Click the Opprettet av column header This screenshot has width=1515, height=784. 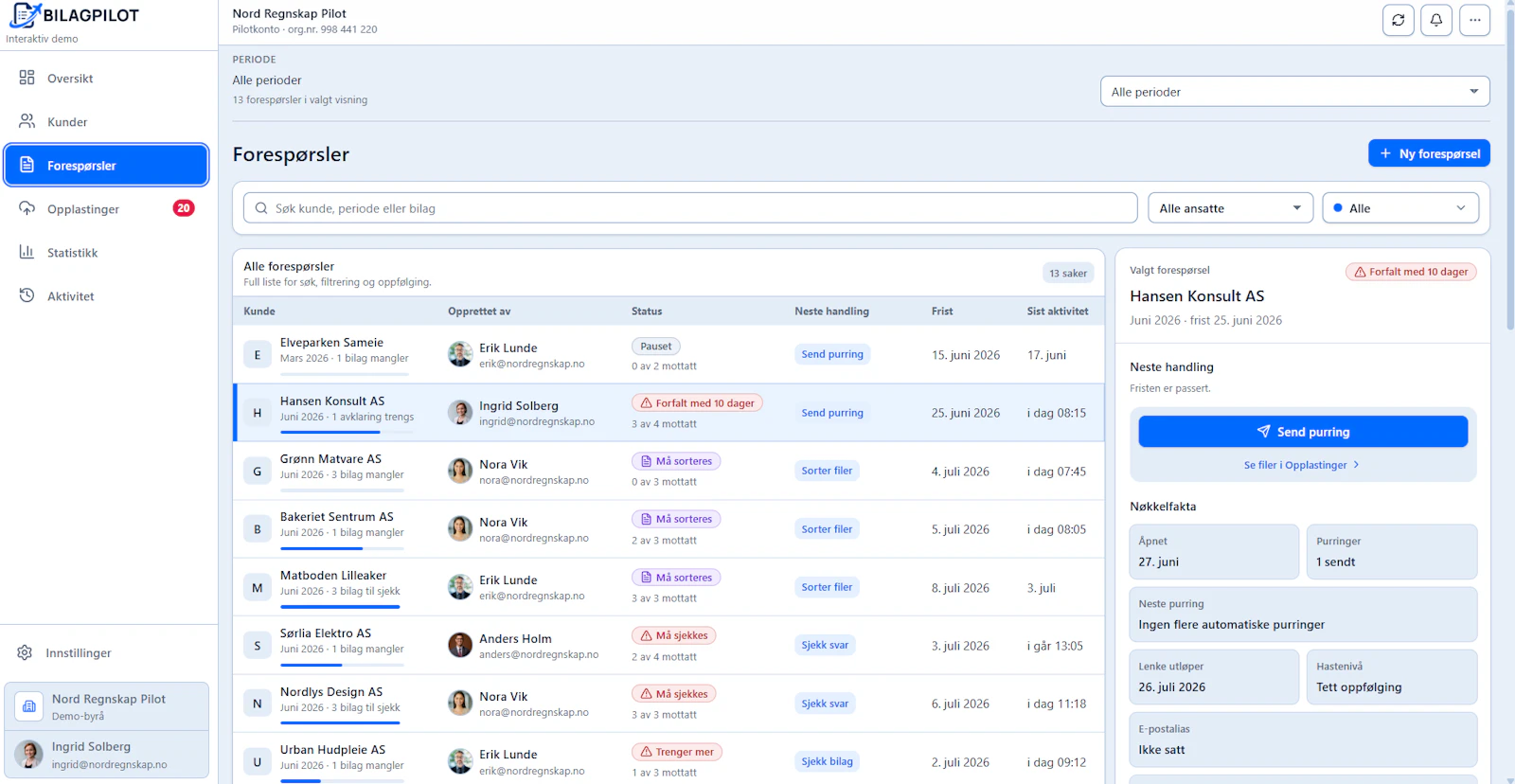[x=479, y=311]
